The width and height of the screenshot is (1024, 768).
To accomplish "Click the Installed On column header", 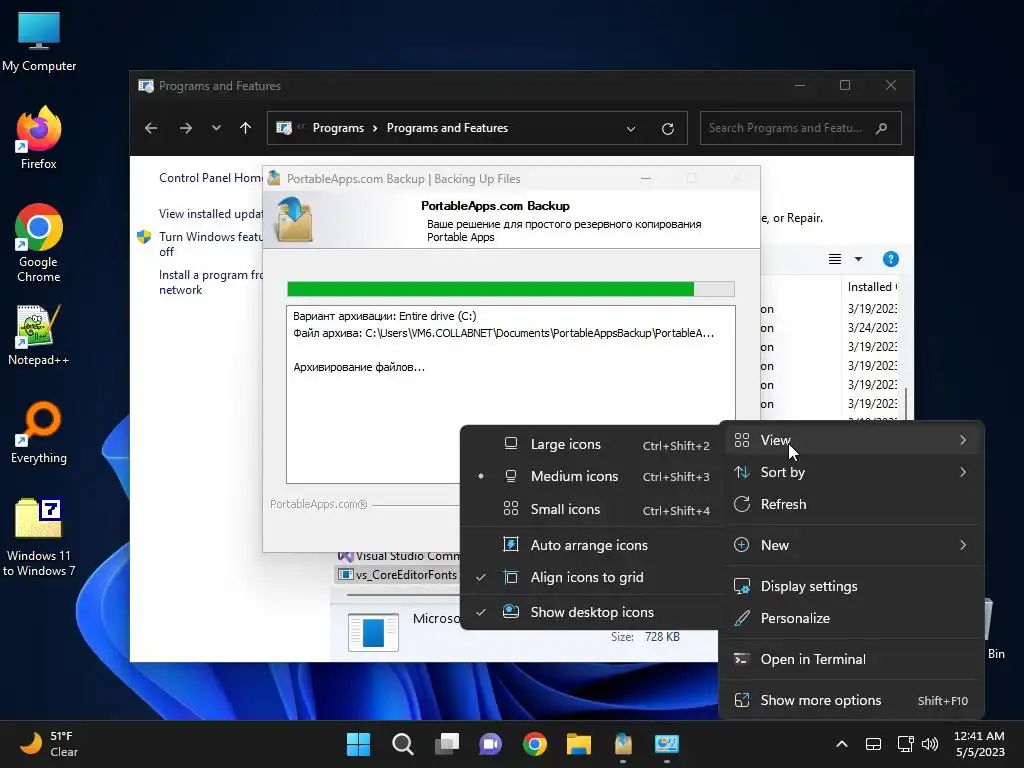I will click(x=872, y=287).
